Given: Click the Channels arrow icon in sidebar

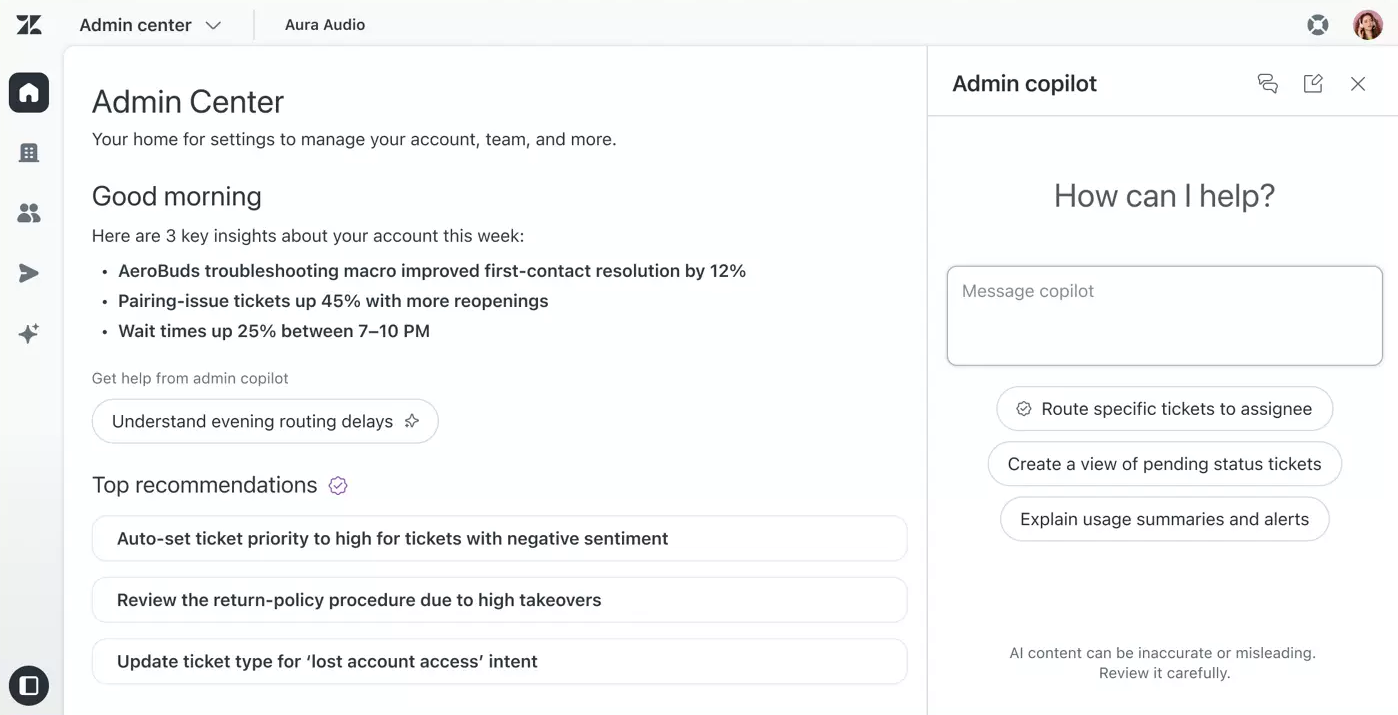Looking at the screenshot, I should (x=28, y=272).
